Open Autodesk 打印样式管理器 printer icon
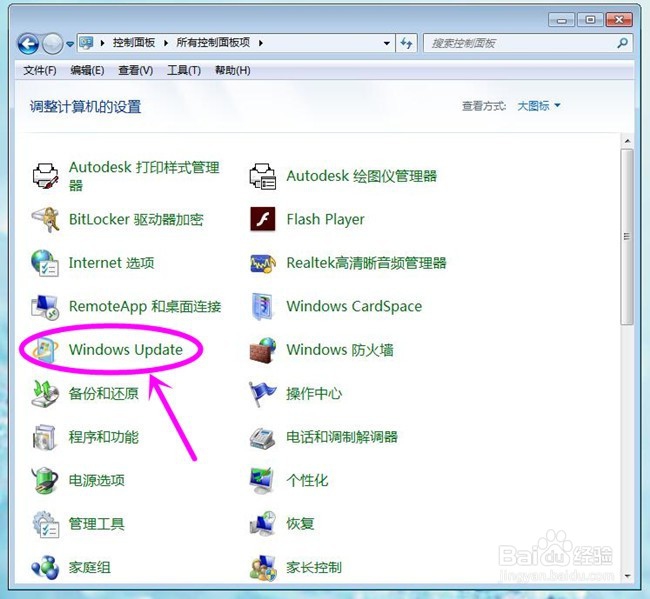Image resolution: width=650 pixels, height=599 pixels. point(46,176)
